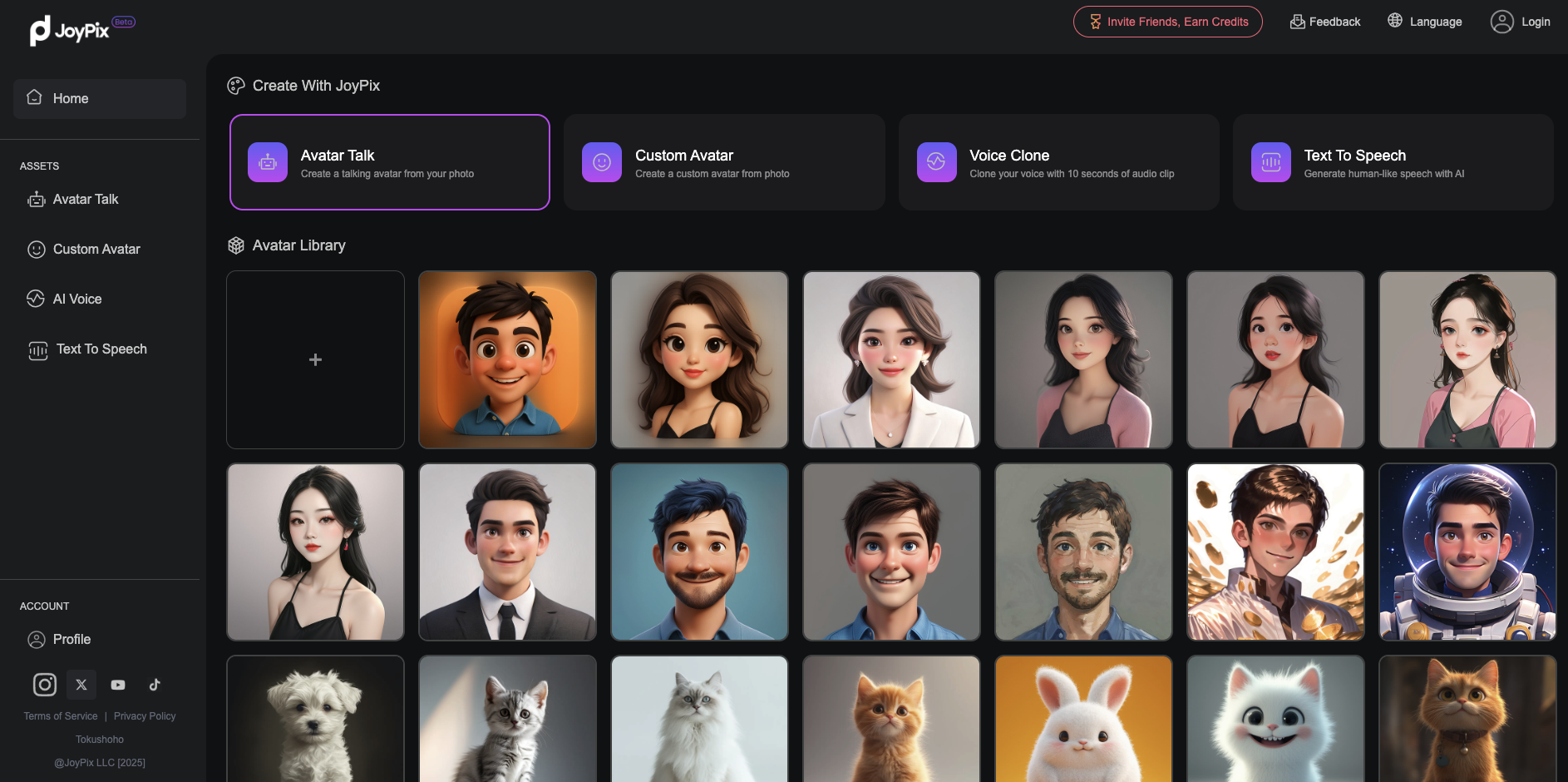Screen dimensions: 1568x782
Task: Click the purple robot icon on Avatar Talk card
Action: (x=268, y=162)
